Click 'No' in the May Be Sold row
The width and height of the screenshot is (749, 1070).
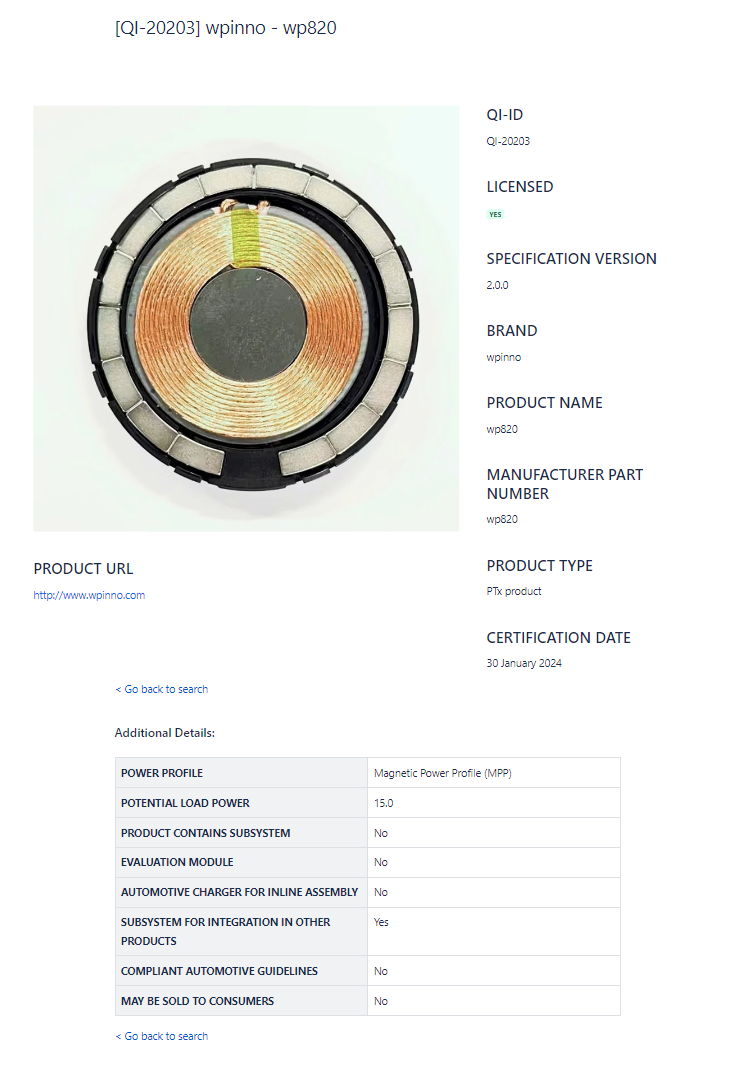click(x=381, y=1001)
